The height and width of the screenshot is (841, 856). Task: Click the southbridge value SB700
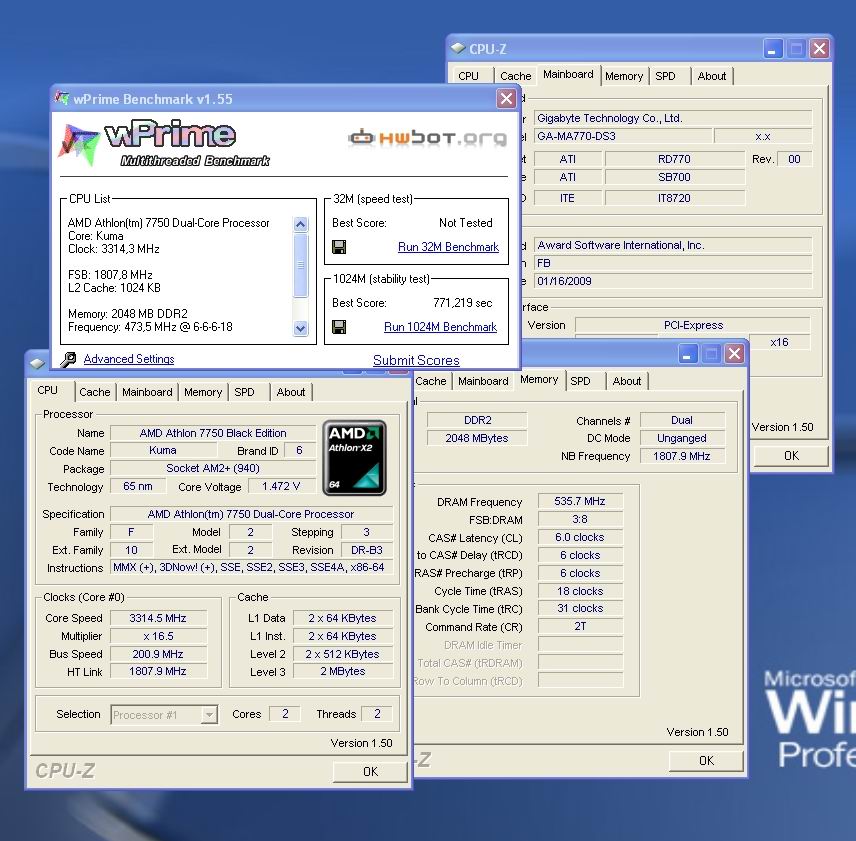[x=675, y=177]
